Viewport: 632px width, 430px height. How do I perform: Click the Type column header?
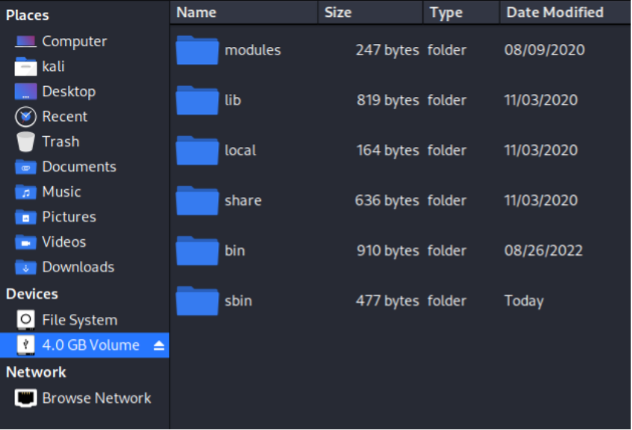click(x=446, y=13)
